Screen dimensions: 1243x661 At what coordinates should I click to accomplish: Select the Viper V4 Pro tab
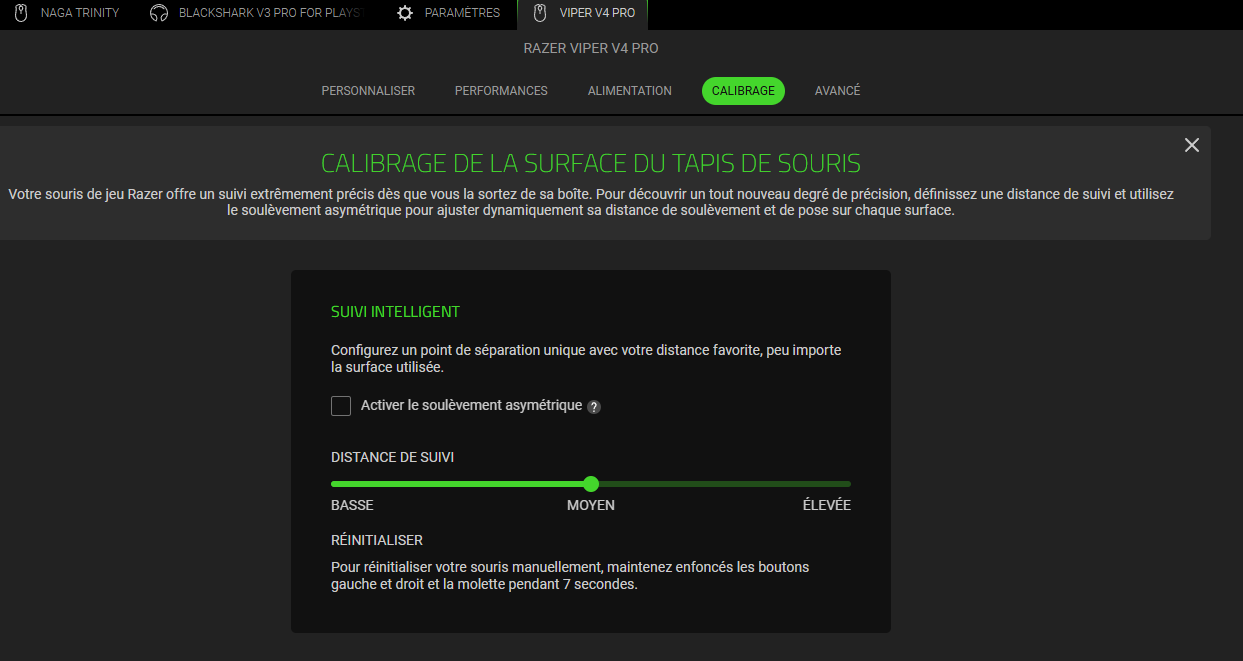[583, 13]
